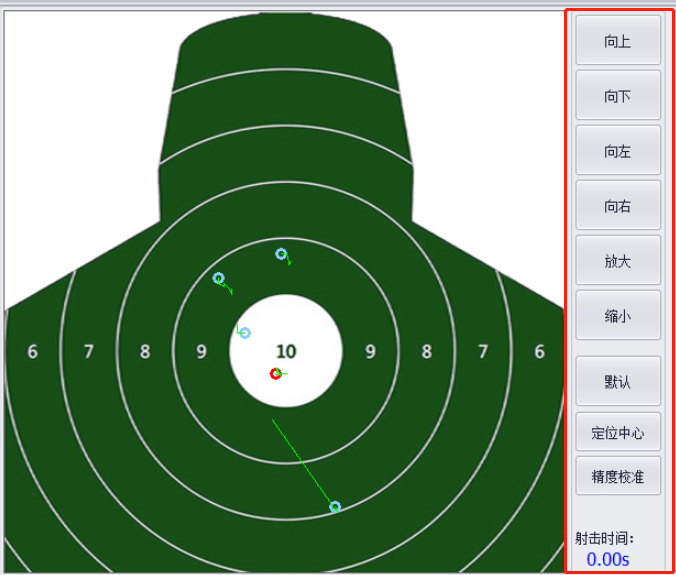Select the blue shot marker at the end of the long green line
The image size is (676, 575).
335,506
